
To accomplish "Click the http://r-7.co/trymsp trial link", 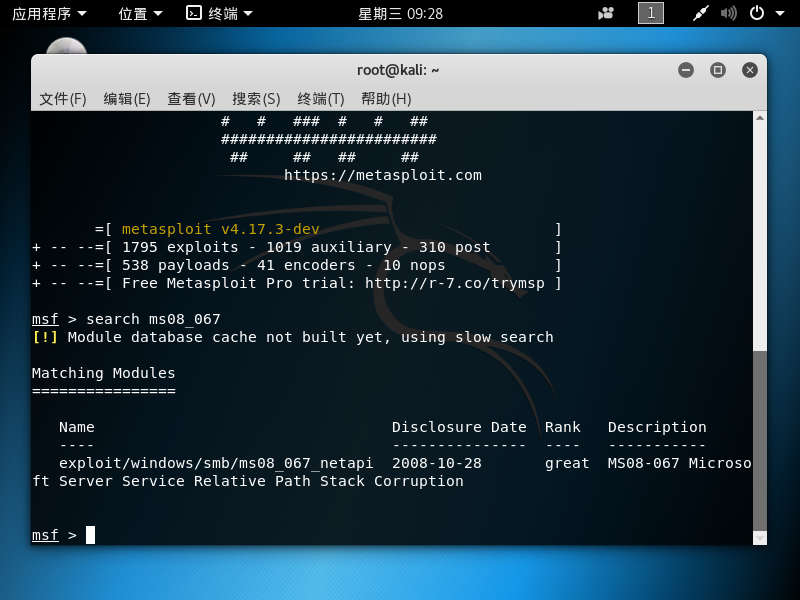I will 455,283.
